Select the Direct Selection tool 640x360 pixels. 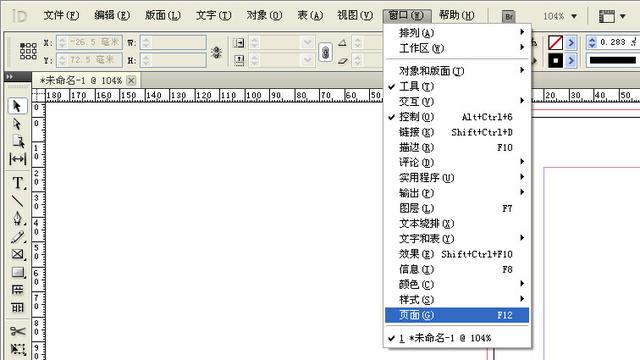[17, 124]
